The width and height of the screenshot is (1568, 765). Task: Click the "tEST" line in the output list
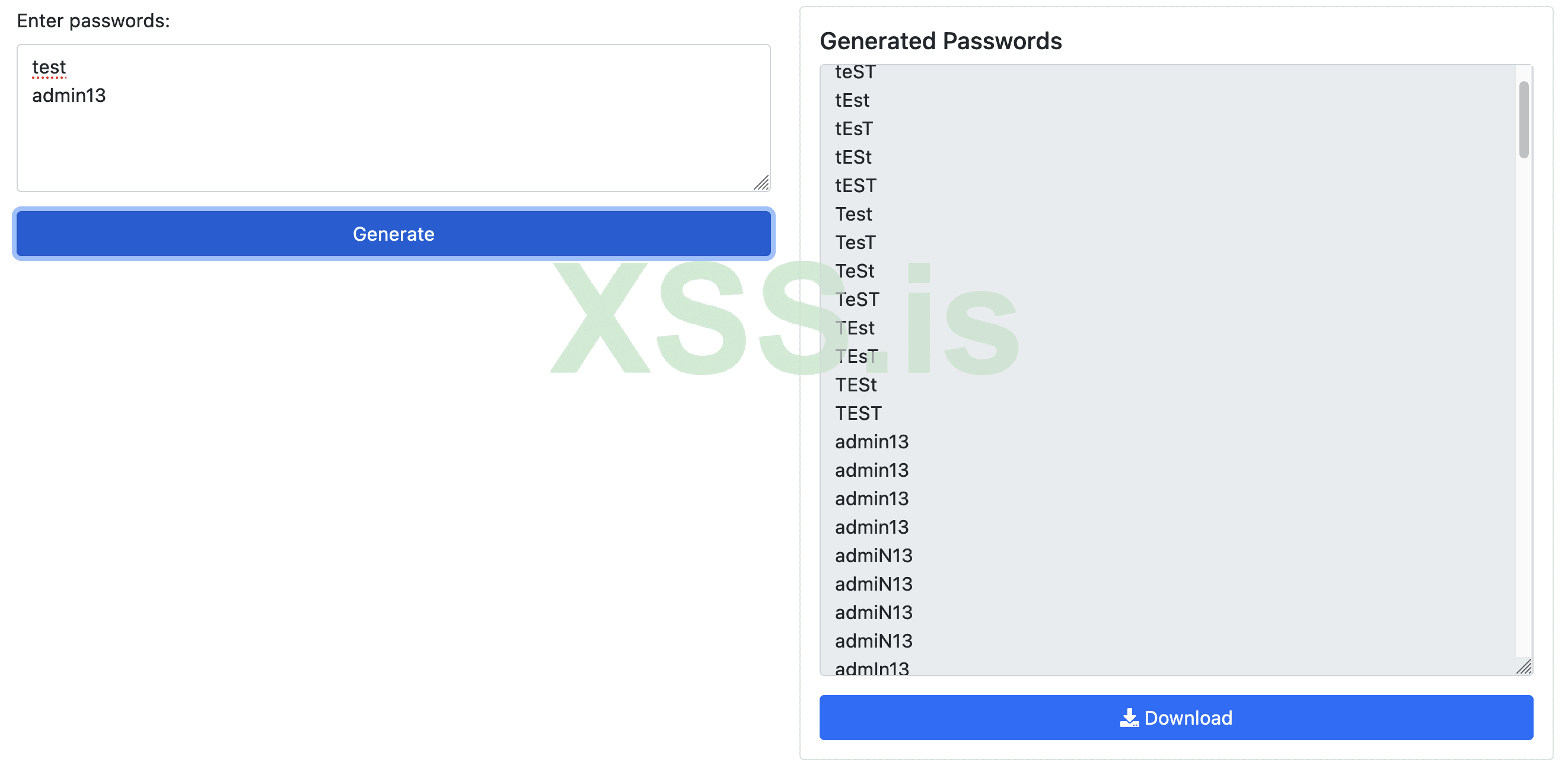tap(855, 186)
